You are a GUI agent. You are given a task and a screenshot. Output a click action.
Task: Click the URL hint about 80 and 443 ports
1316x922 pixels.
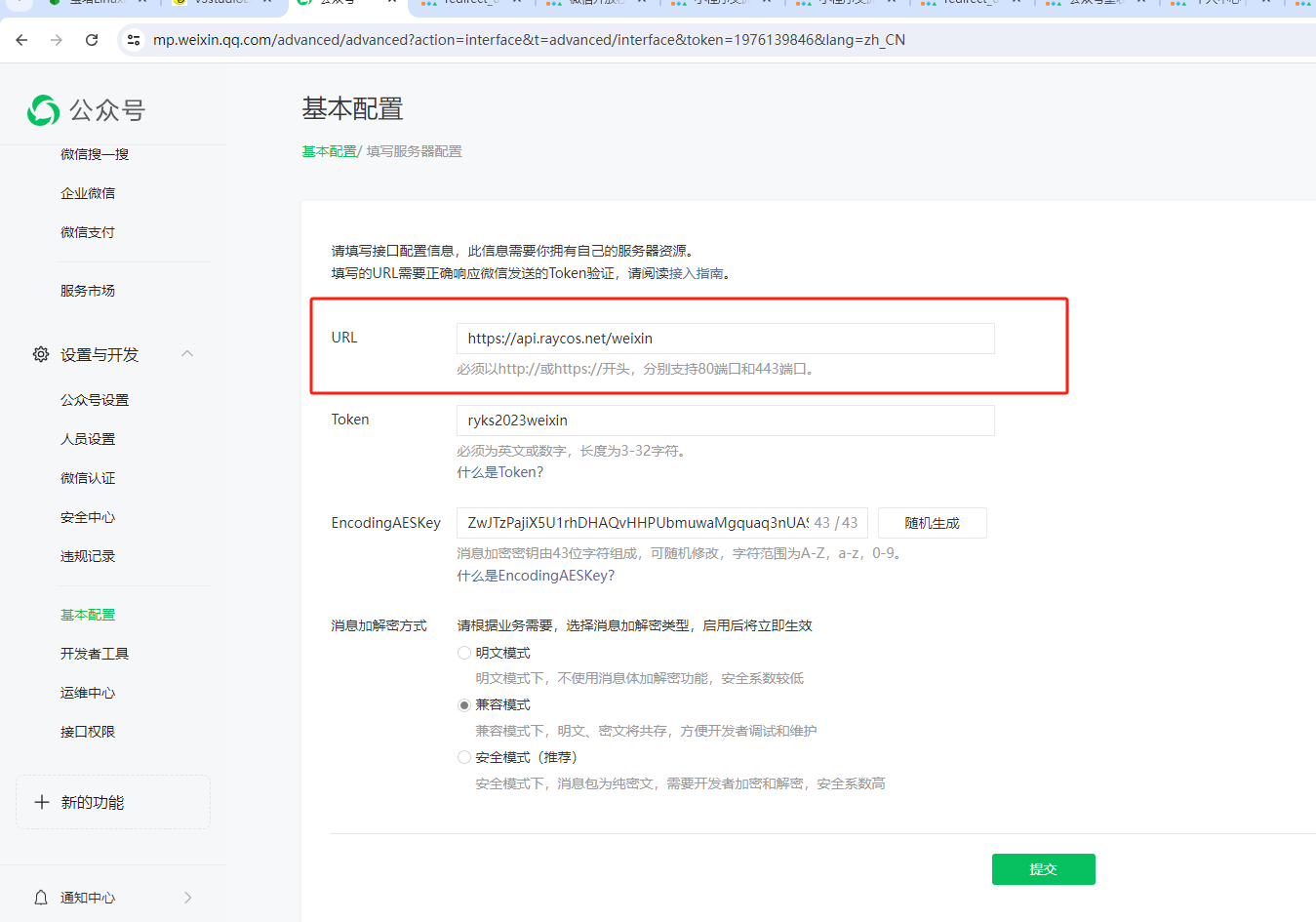[x=638, y=369]
